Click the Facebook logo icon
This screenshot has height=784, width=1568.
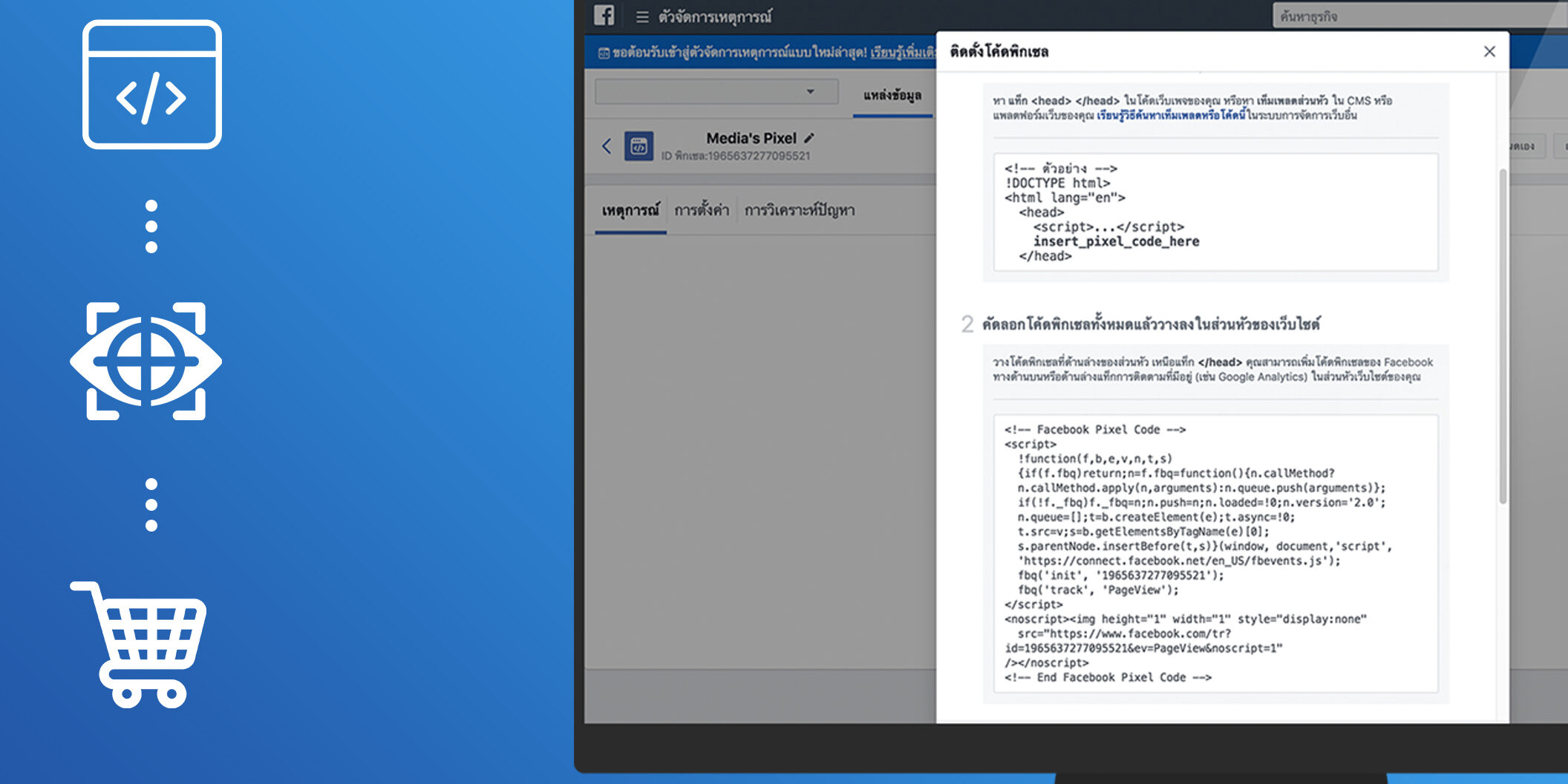coord(604,16)
